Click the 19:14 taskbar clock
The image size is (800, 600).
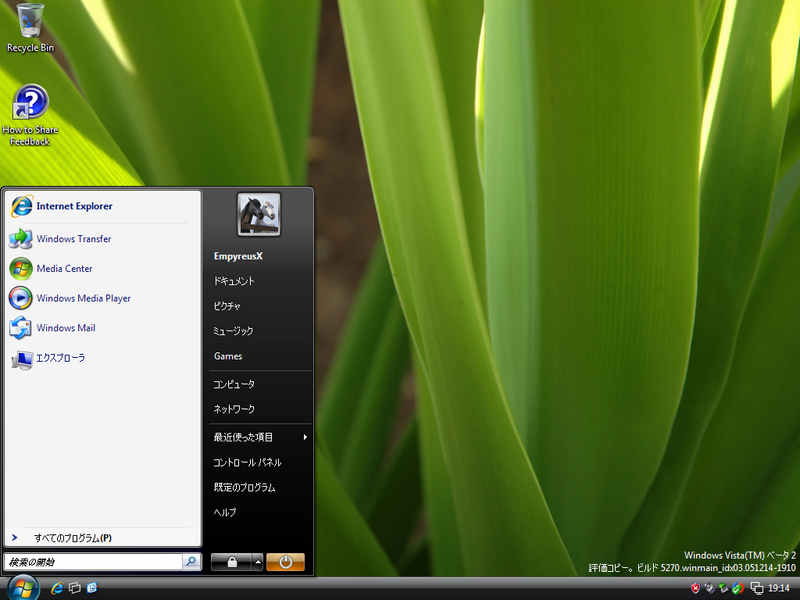(779, 588)
